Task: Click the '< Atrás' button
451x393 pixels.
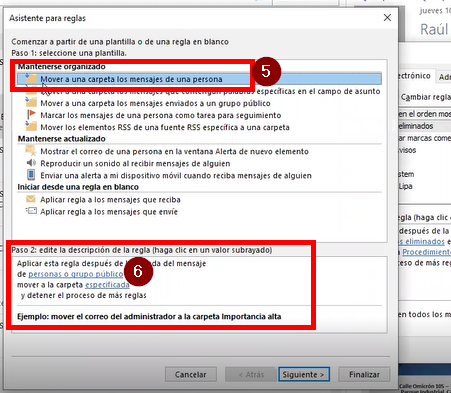Action: pyautogui.click(x=251, y=374)
